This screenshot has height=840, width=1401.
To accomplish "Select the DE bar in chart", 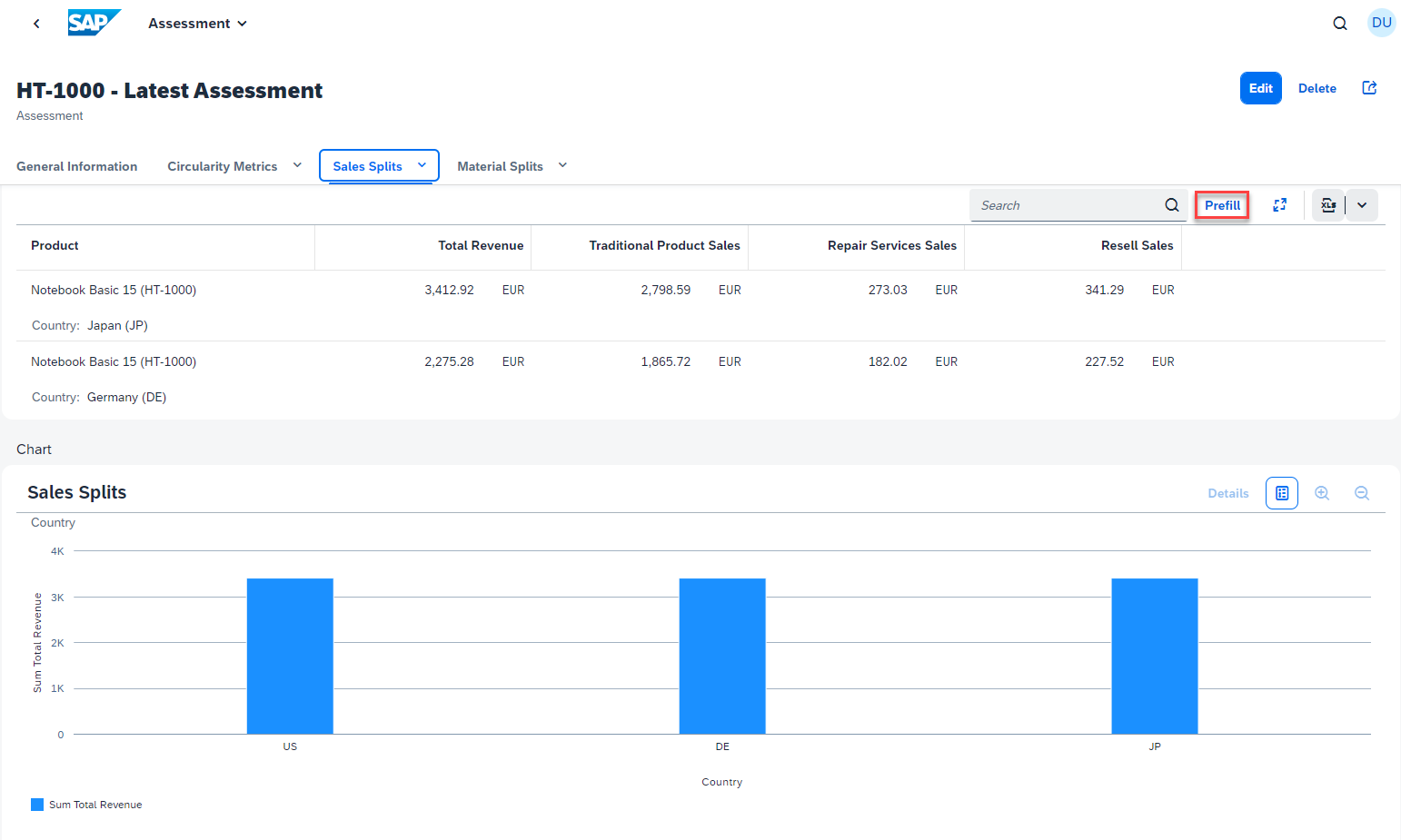I will [722, 656].
